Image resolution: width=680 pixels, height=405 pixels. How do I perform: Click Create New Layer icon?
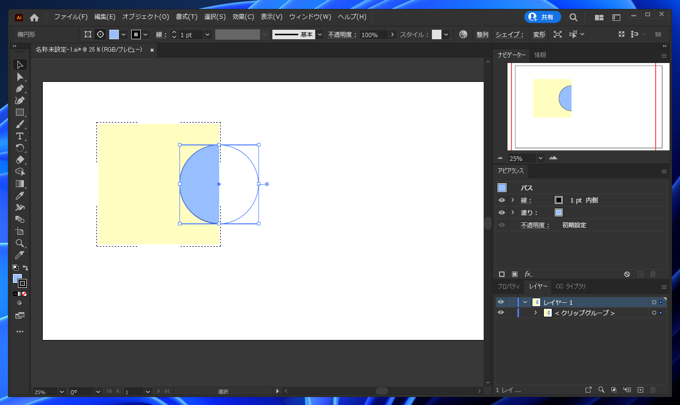[x=641, y=390]
